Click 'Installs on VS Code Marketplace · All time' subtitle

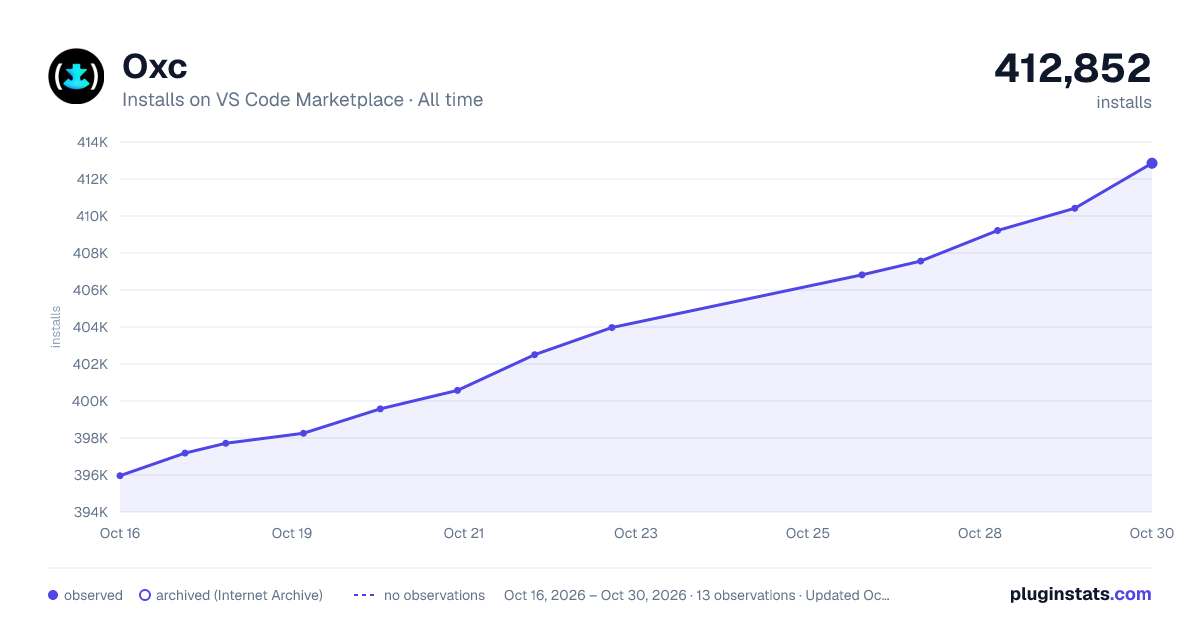tap(302, 100)
